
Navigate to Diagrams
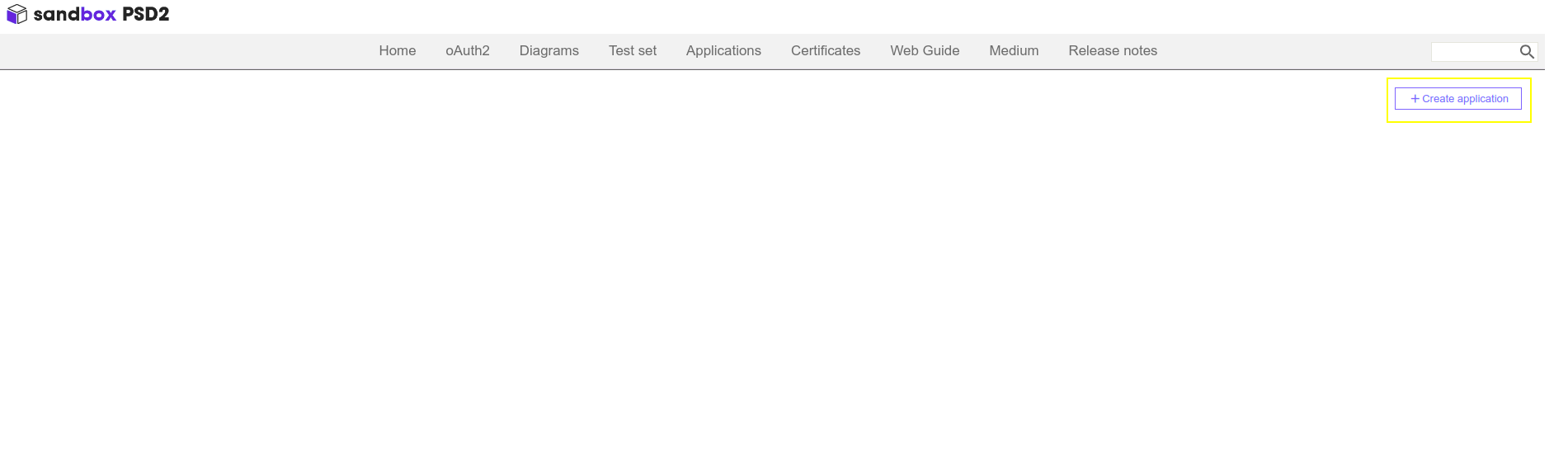[x=549, y=51]
